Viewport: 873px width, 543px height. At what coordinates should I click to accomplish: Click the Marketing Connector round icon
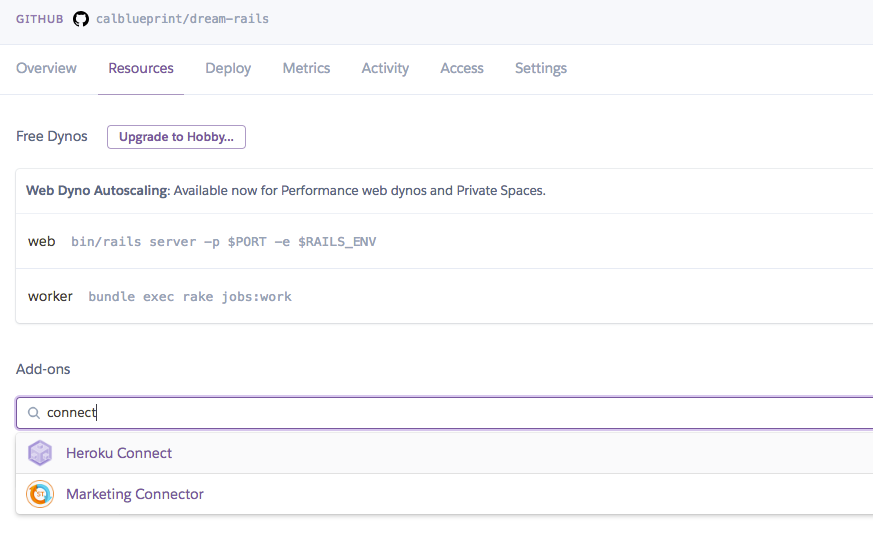40,494
